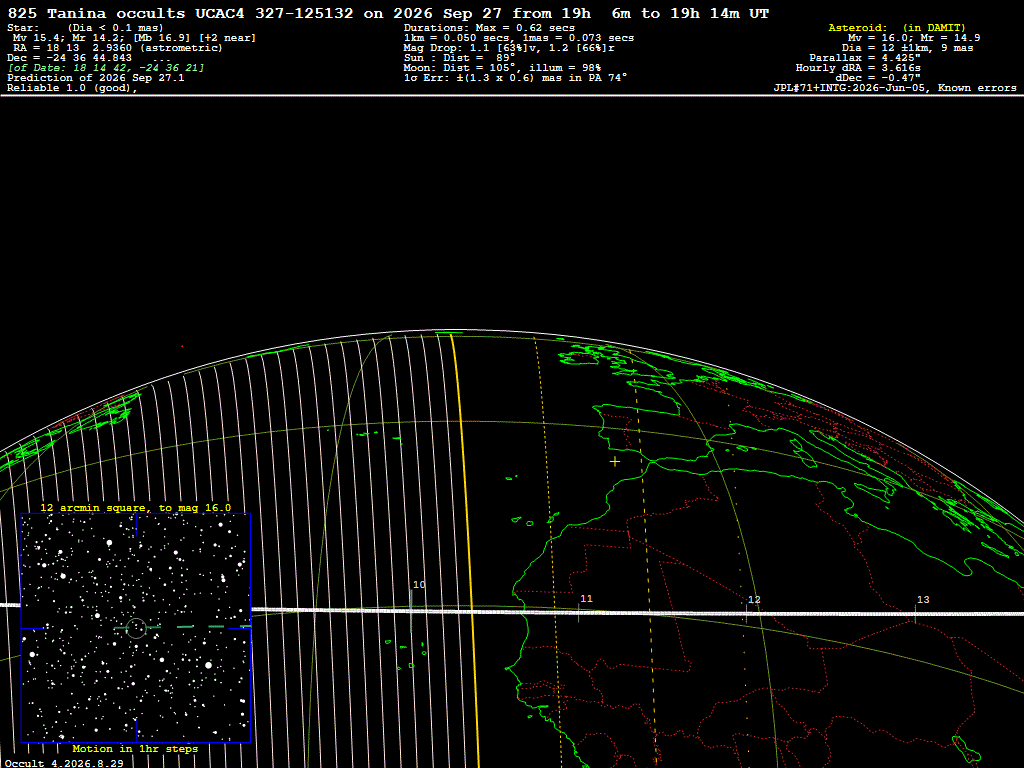Click the circled target star in finder chart
The width and height of the screenshot is (1024, 768).
tap(136, 628)
